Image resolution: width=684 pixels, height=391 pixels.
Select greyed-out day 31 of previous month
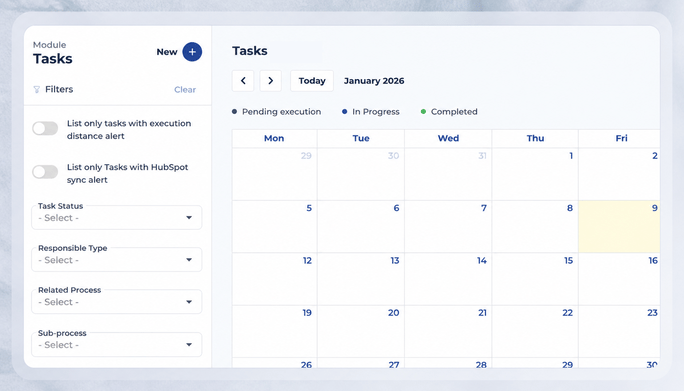(448, 174)
